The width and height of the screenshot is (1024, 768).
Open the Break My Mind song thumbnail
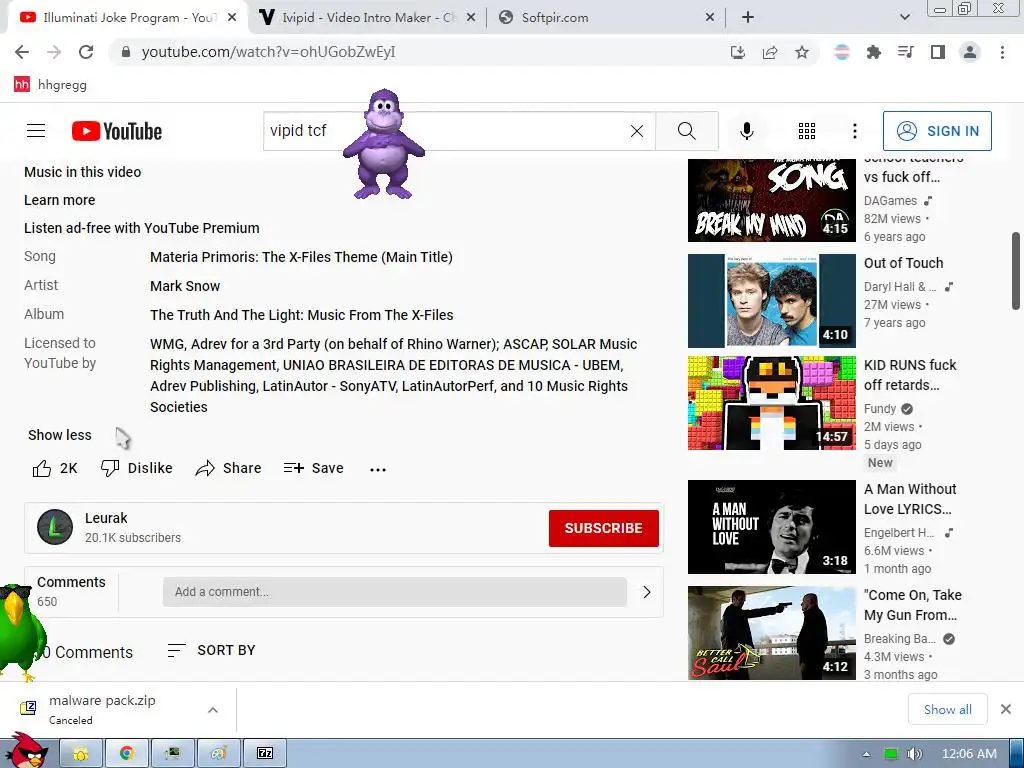pos(771,200)
